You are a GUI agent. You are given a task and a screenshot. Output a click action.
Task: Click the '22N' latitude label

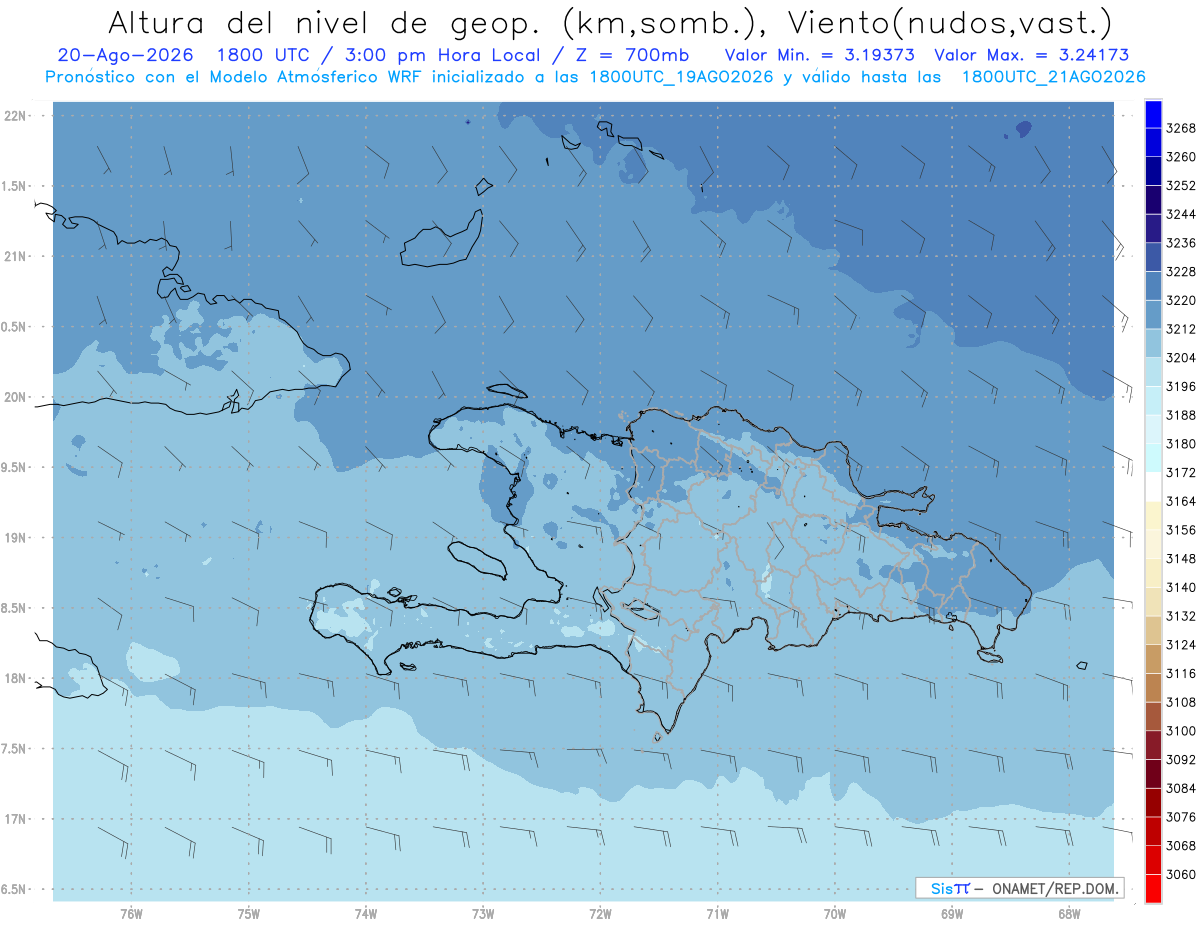coord(14,116)
